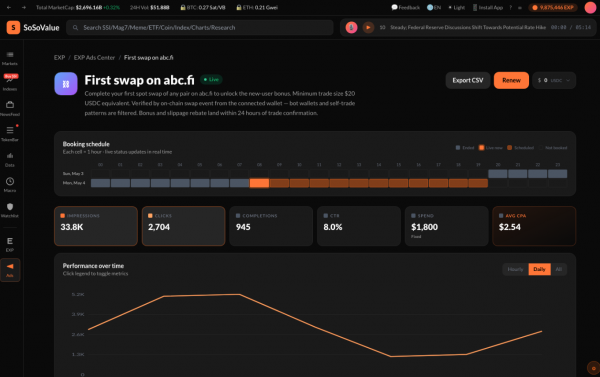600x377 pixels.
Task: Click the Scheduled legend swatch
Action: point(509,148)
